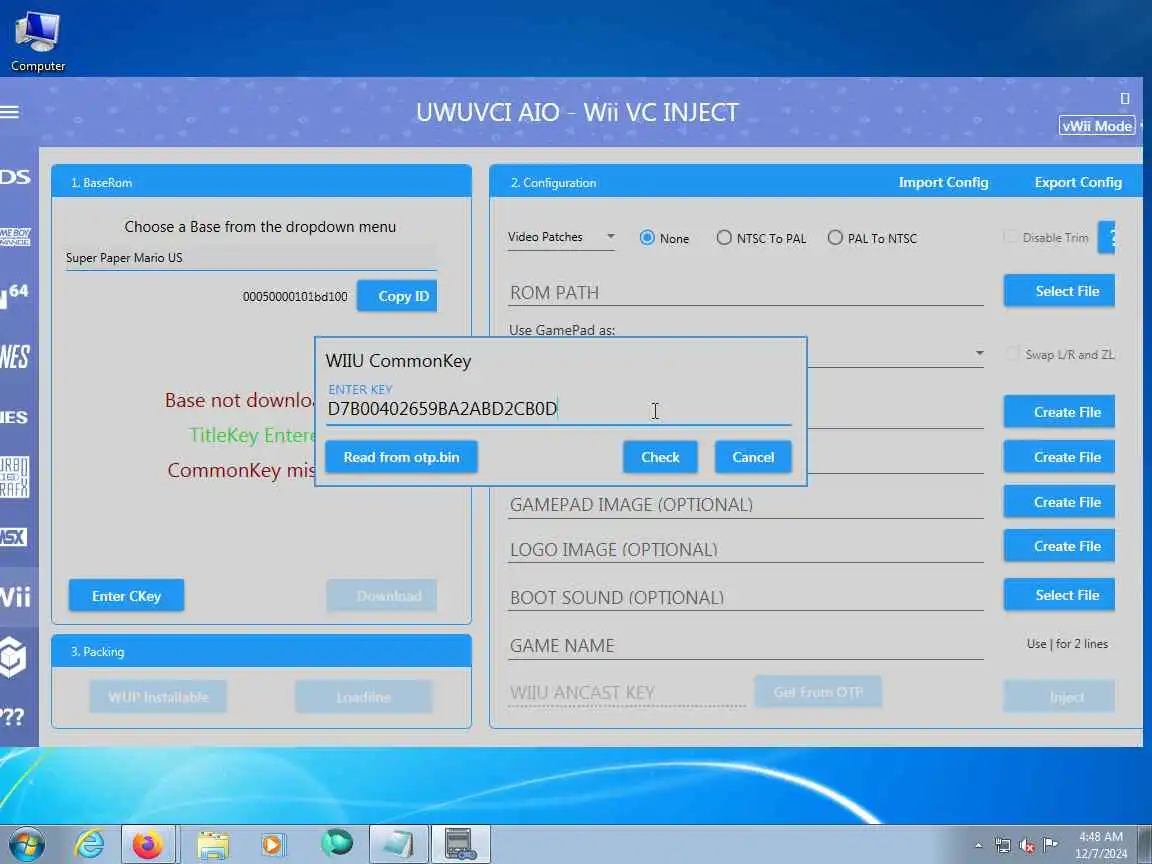Click the ROM PATH field
This screenshot has width=1152, height=864.
tap(745, 292)
